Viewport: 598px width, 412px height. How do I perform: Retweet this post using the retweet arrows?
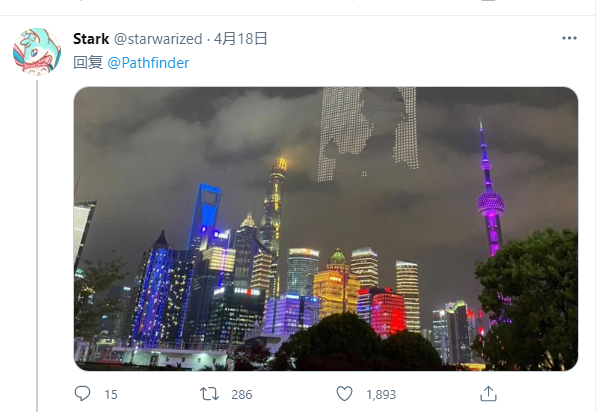point(209,394)
